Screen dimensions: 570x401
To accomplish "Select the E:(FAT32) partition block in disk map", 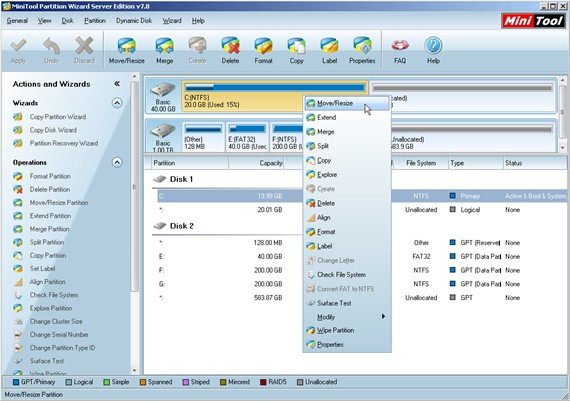I will click(x=247, y=137).
